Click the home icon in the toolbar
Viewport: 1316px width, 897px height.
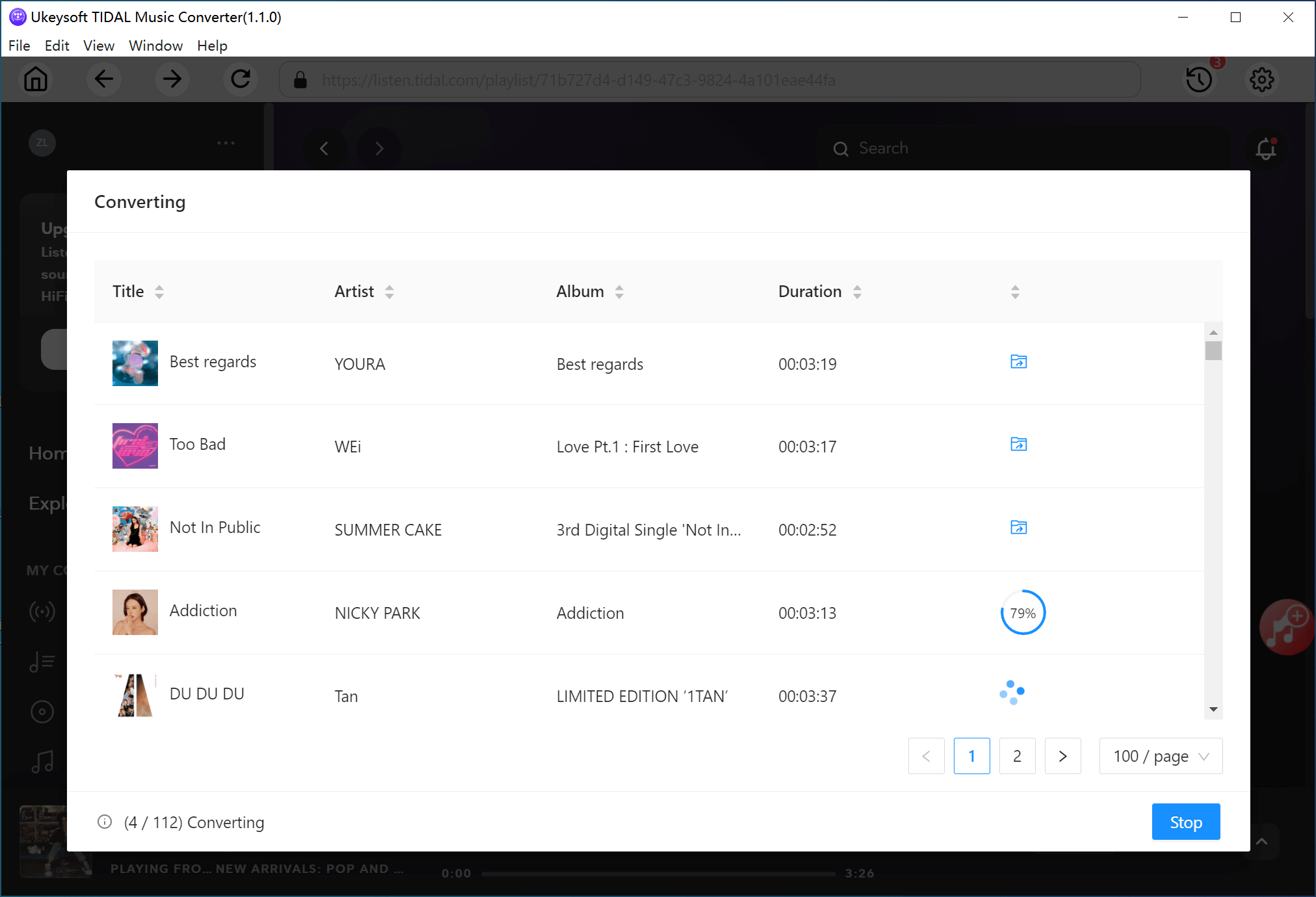tap(36, 80)
